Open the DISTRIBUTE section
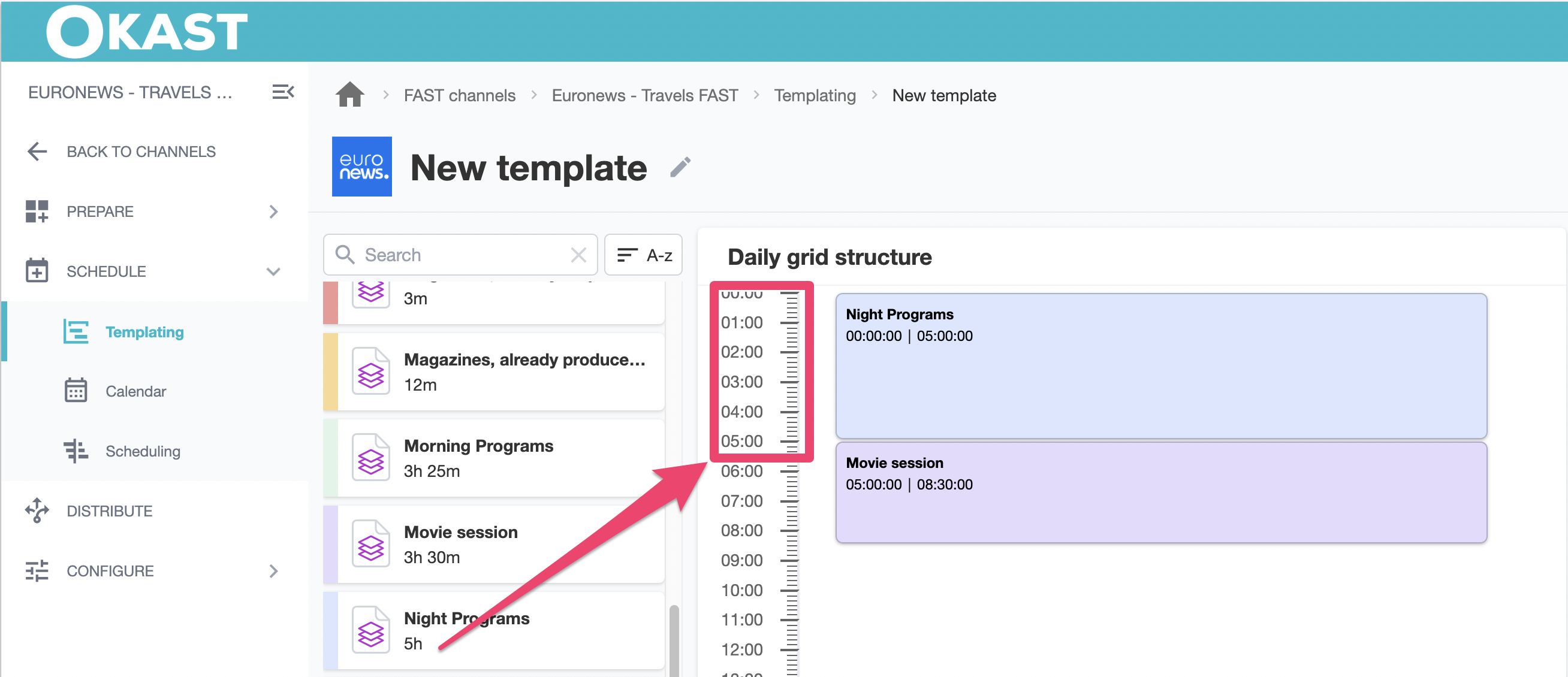1568x677 pixels. pos(110,511)
